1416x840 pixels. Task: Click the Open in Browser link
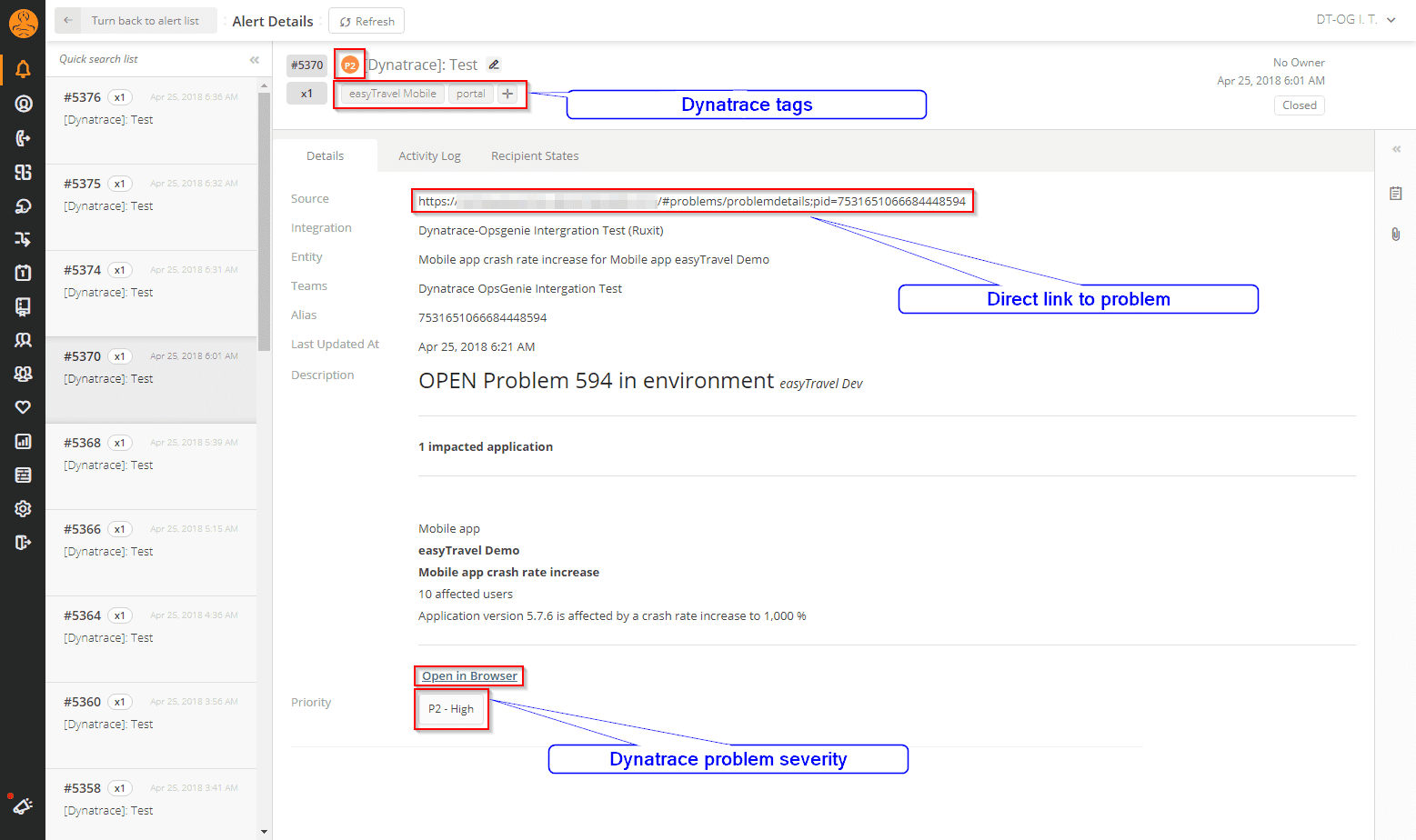coord(469,675)
